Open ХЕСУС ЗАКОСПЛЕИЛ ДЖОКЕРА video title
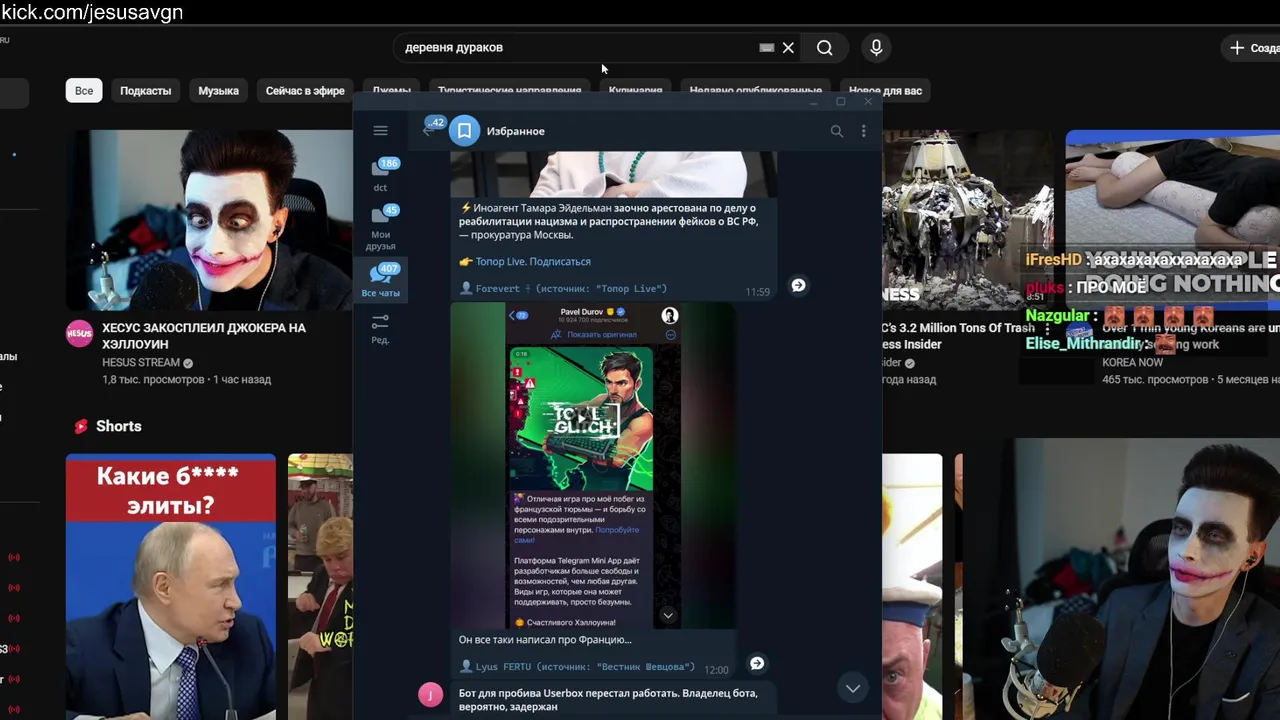Image resolution: width=1280 pixels, height=720 pixels. tap(204, 336)
